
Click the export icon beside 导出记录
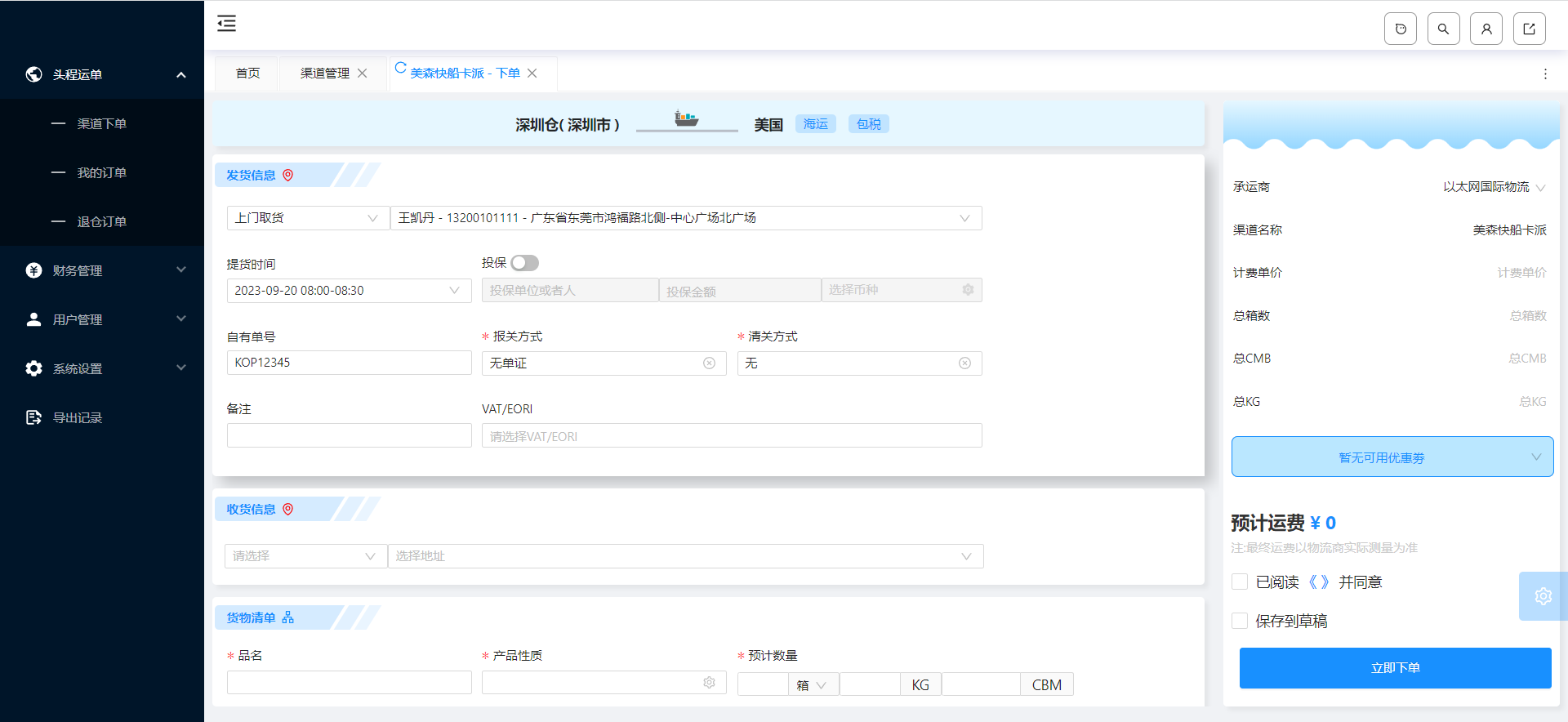click(33, 417)
